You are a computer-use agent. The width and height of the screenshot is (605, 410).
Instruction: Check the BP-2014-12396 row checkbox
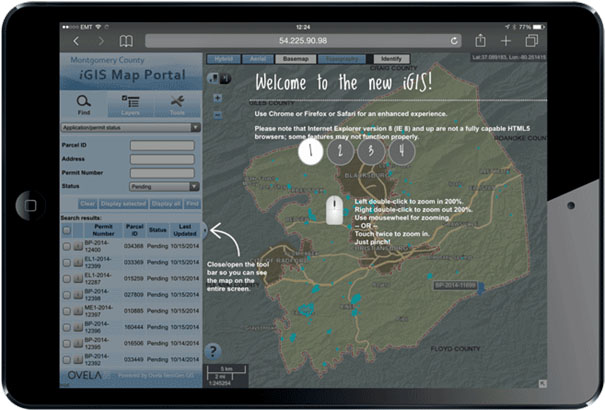coord(67,327)
